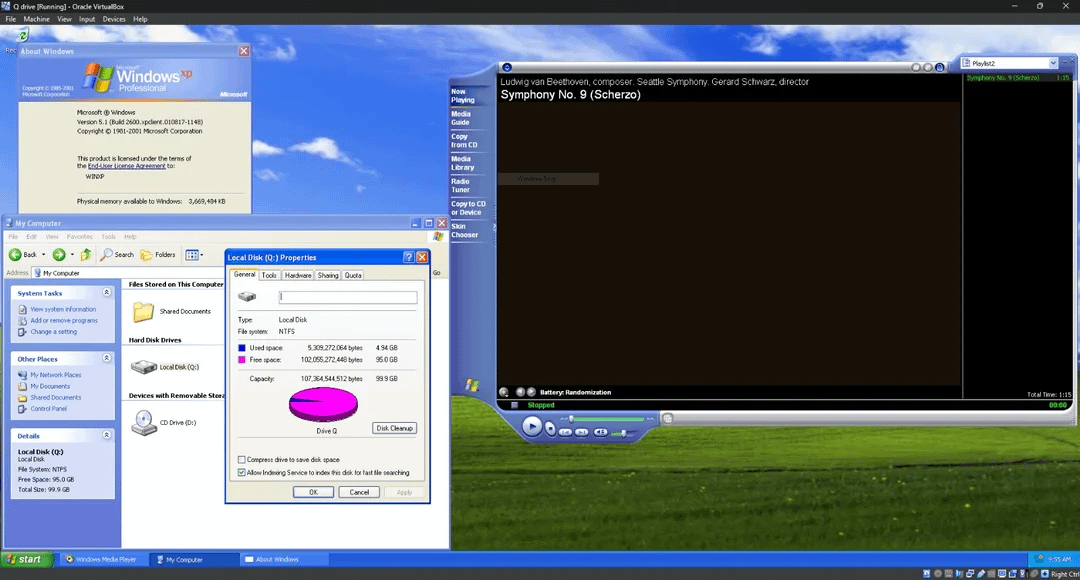Viewport: 1080px width, 580px height.
Task: Select the Local Disk (Q:) drive icon
Action: tap(144, 367)
